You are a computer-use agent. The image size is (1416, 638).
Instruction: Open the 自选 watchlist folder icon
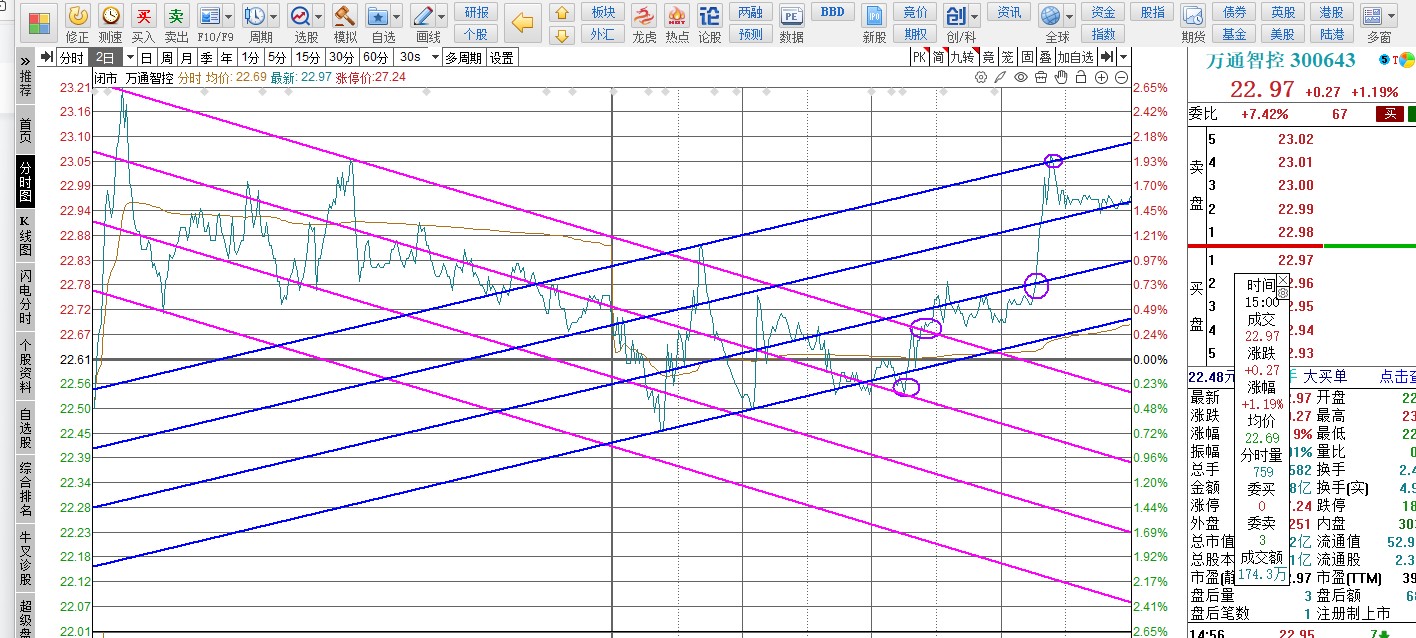(x=378, y=16)
